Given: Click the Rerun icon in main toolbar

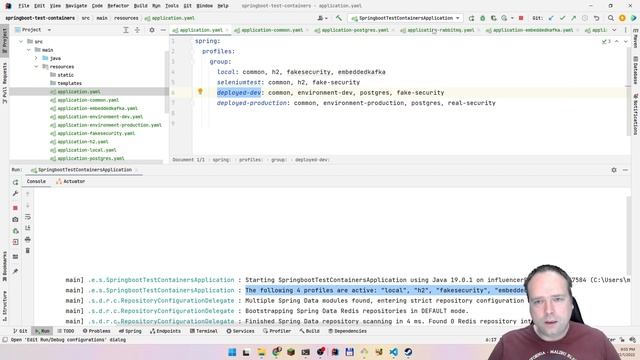Looking at the screenshot, I should pyautogui.click(x=471, y=18).
